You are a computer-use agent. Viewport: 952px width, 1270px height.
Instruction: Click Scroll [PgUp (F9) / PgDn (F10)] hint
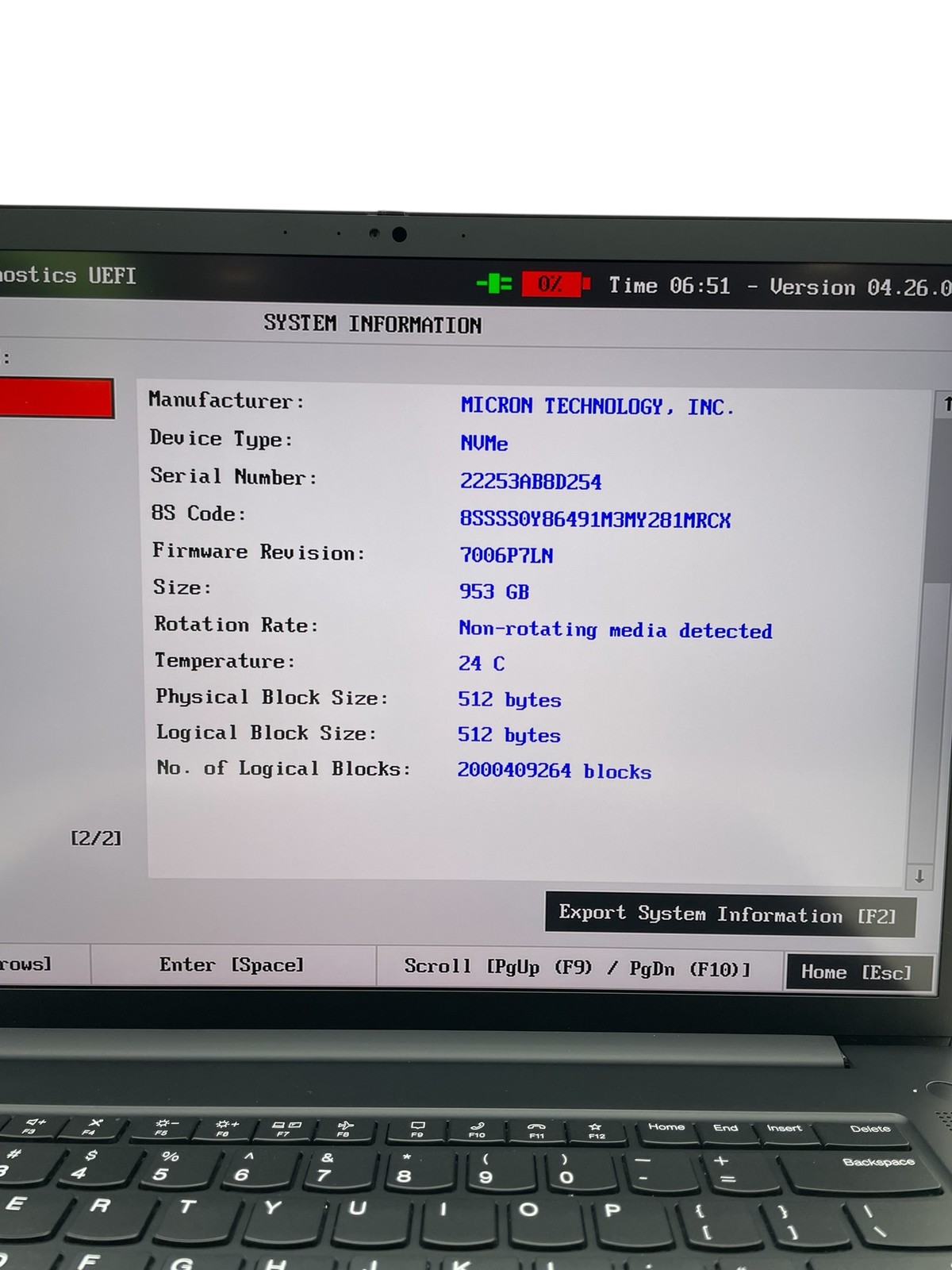pos(578,968)
